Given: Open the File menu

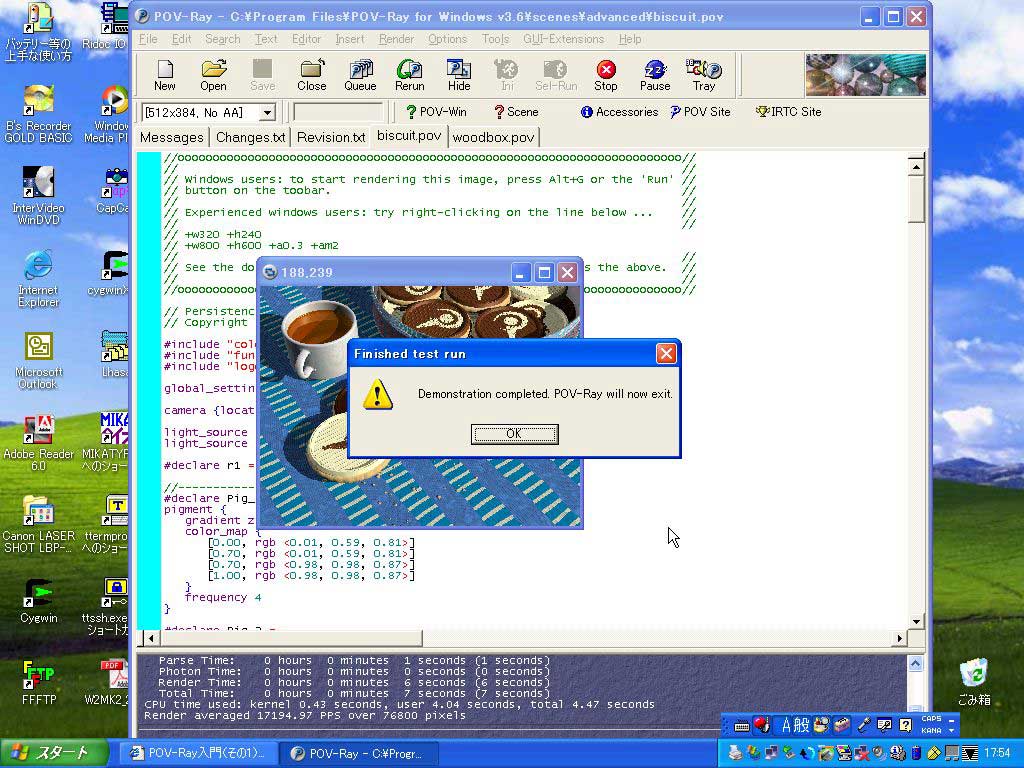Looking at the screenshot, I should click(148, 39).
